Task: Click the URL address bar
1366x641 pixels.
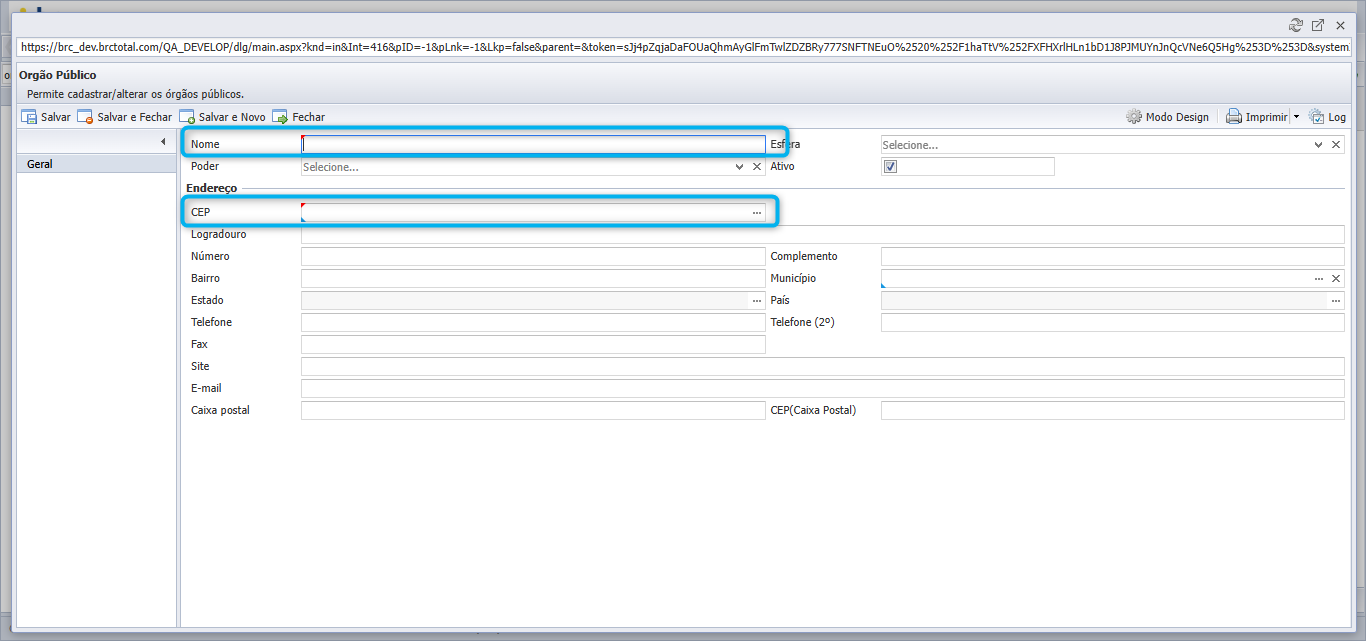Action: pos(684,47)
